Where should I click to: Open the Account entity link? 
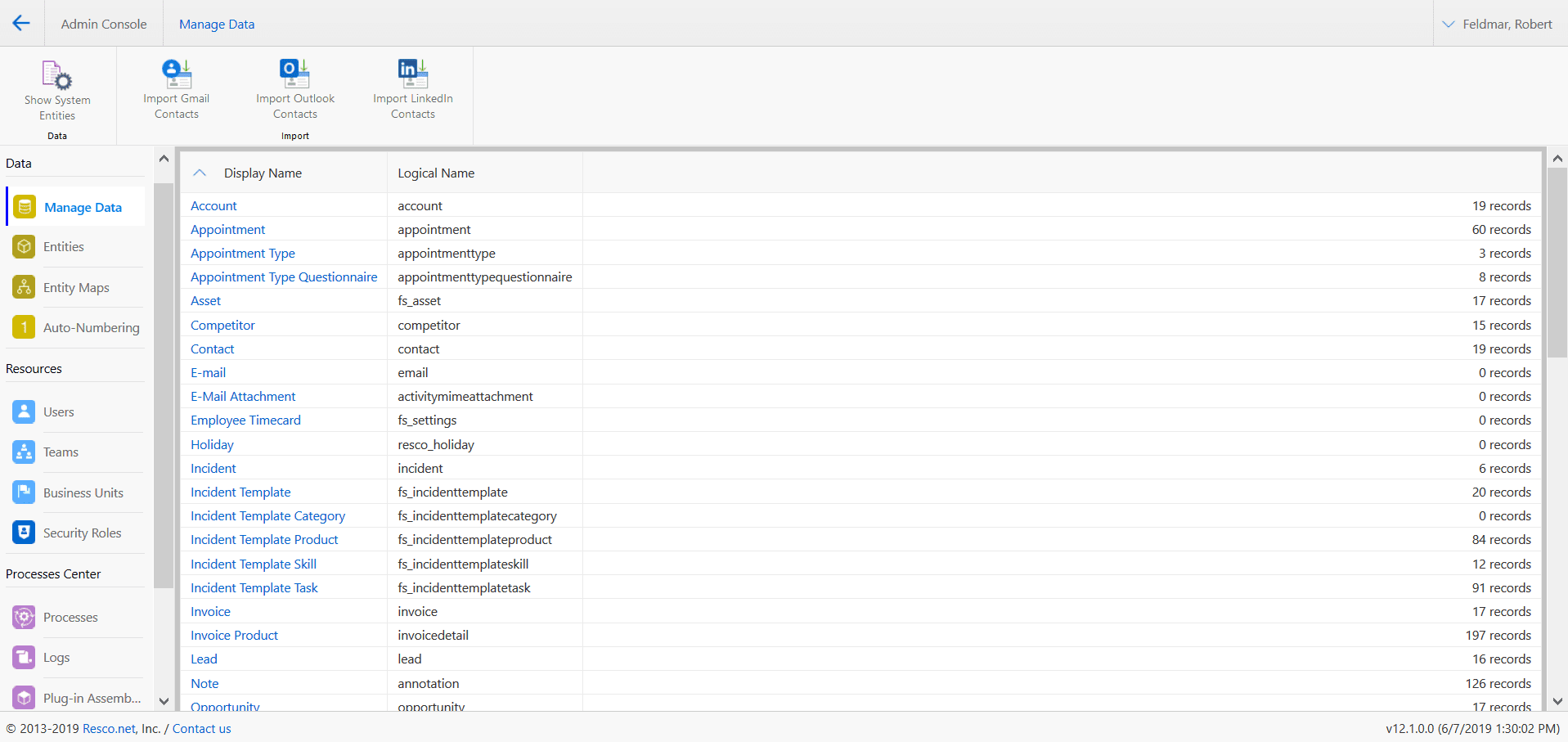(213, 205)
